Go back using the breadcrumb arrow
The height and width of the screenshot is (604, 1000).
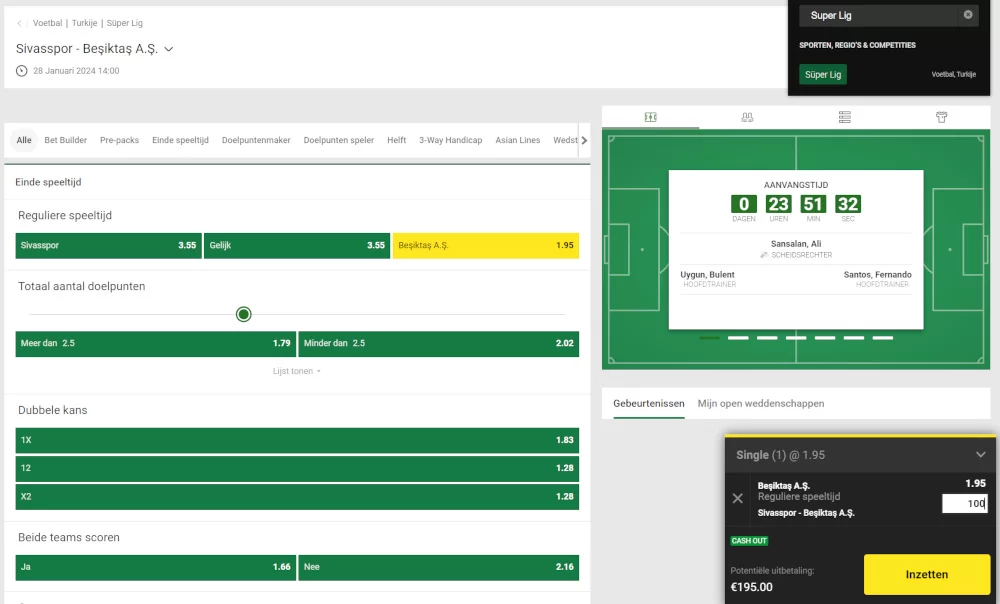(19, 23)
